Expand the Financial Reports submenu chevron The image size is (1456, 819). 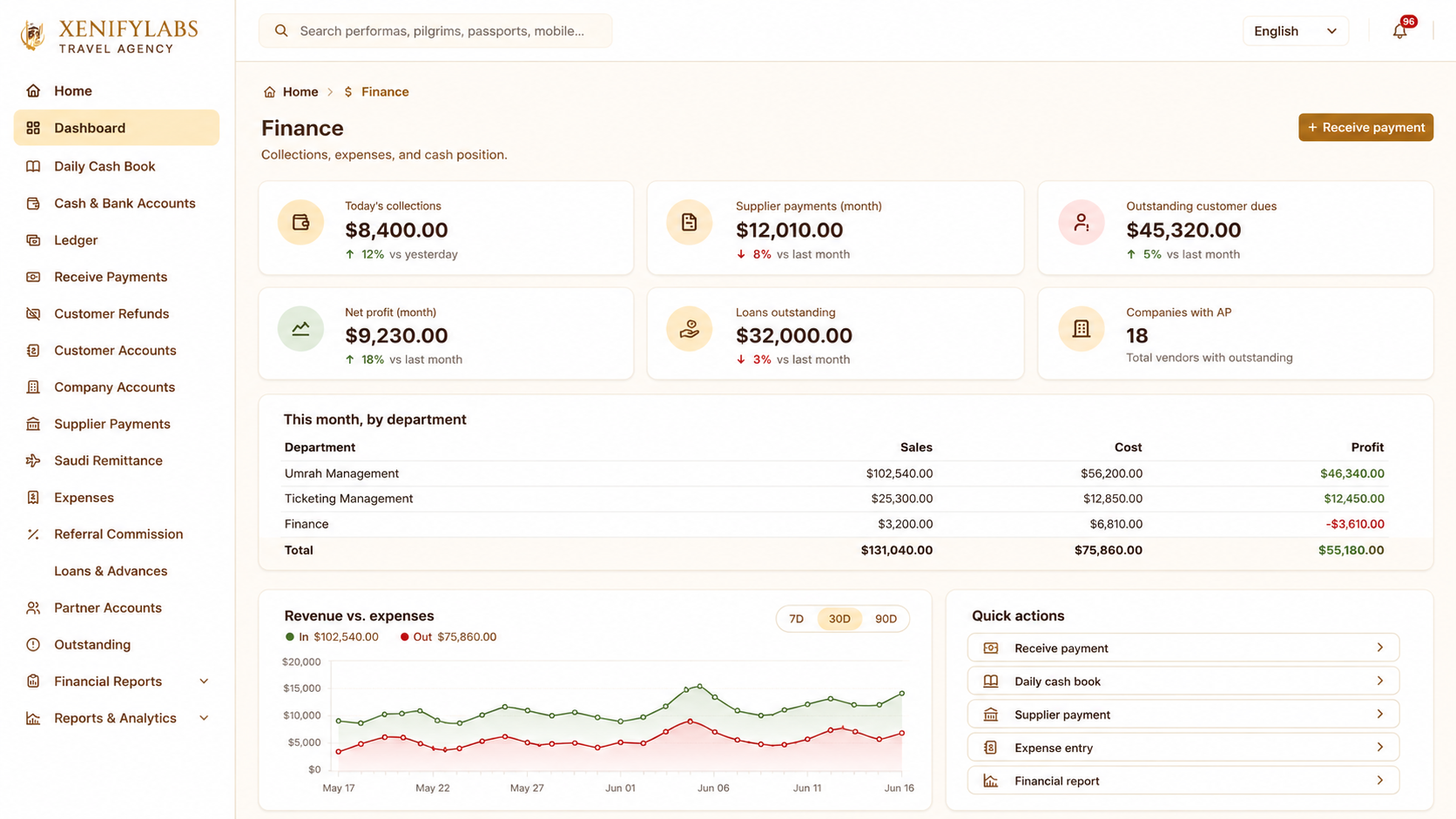(204, 681)
